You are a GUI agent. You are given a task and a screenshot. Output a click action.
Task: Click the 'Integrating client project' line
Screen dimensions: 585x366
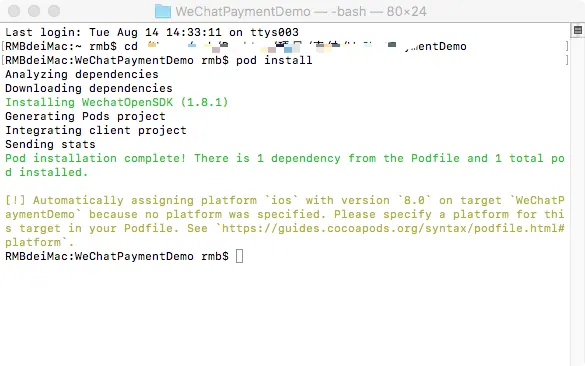point(96,130)
